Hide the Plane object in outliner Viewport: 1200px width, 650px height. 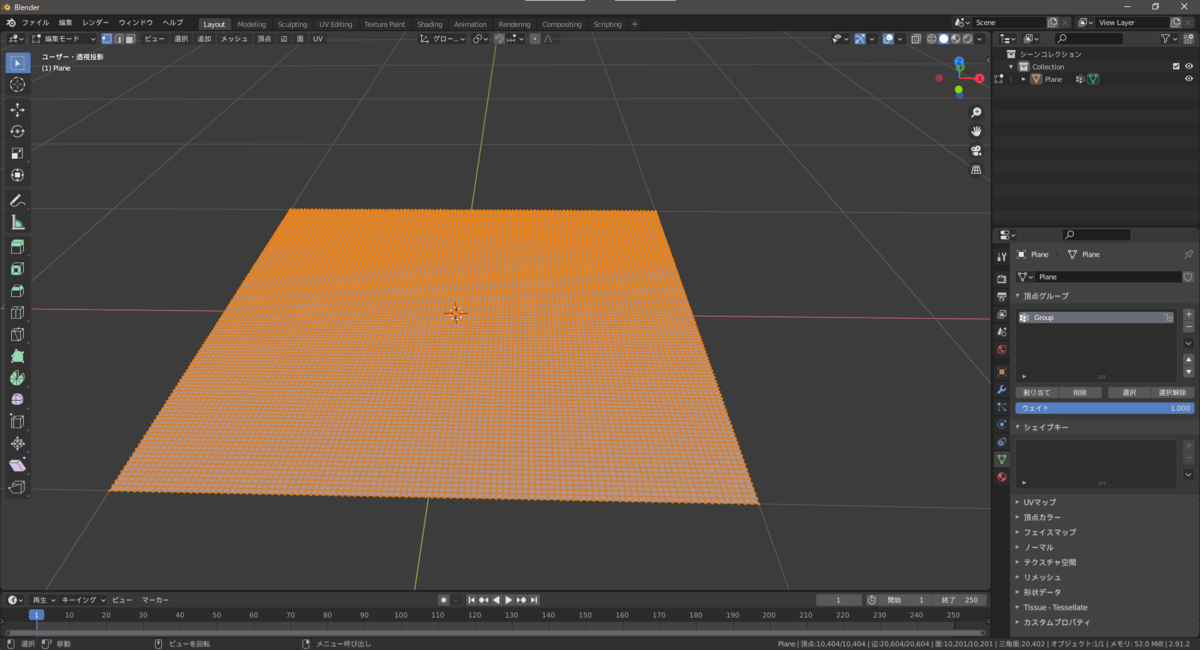point(1189,79)
